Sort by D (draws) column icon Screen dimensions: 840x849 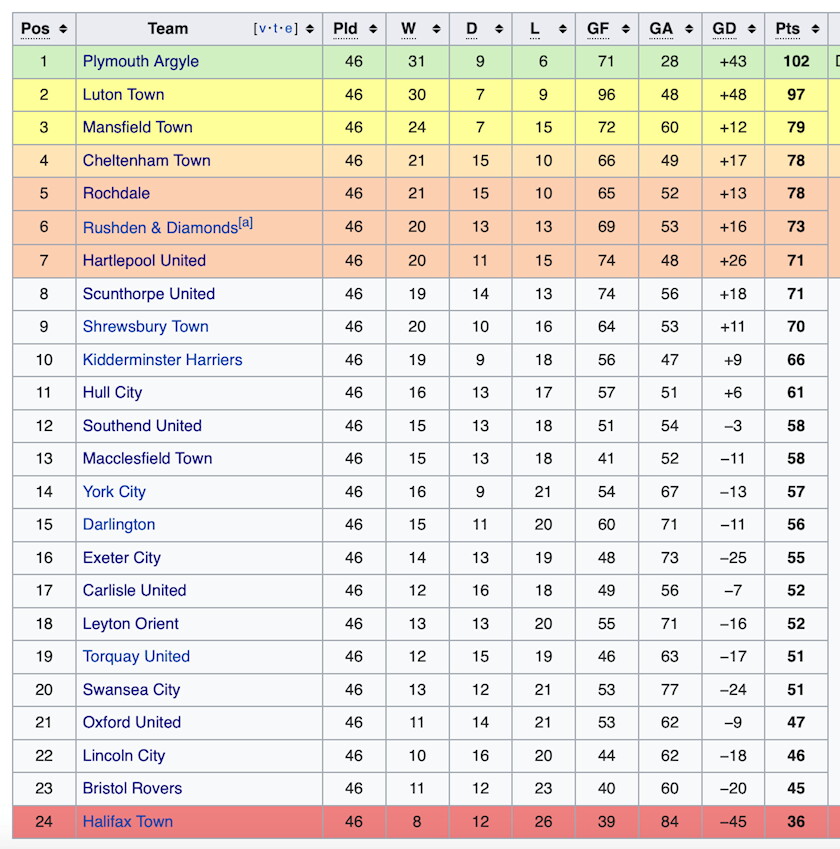499,29
